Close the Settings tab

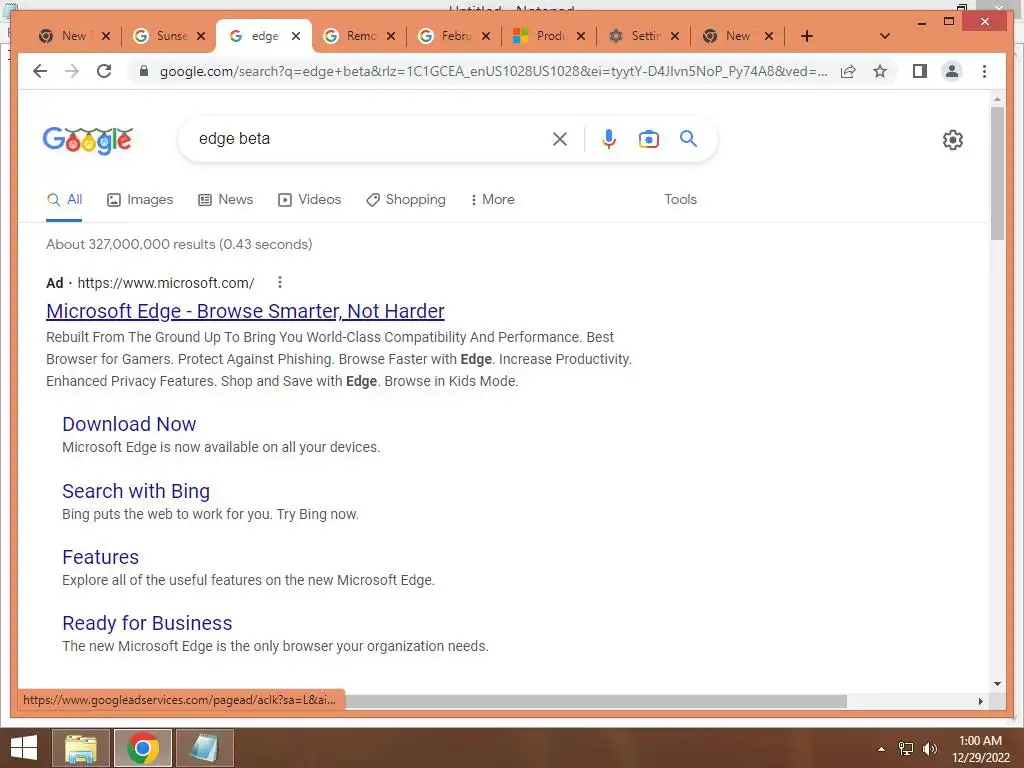click(675, 36)
